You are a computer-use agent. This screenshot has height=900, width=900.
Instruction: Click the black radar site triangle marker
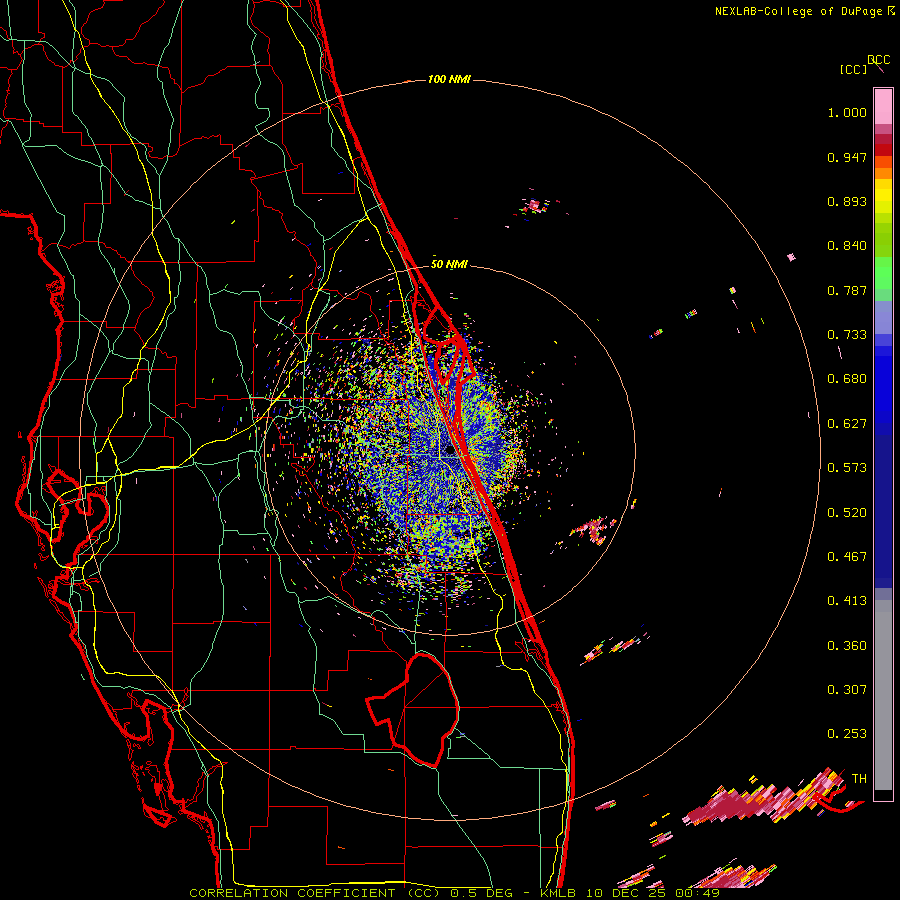[449, 450]
